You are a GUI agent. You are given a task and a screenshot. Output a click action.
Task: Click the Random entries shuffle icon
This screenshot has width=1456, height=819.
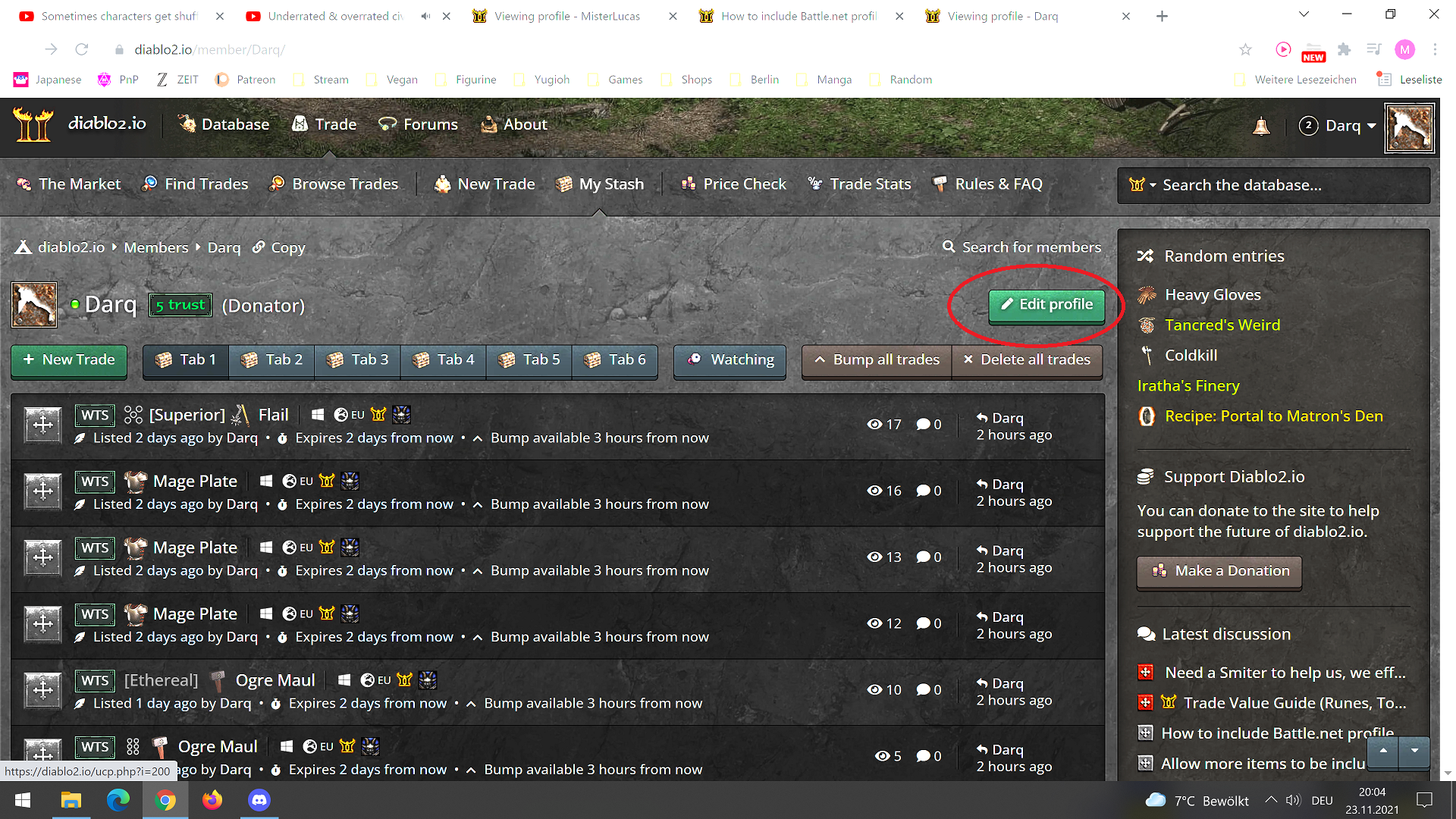click(1145, 256)
